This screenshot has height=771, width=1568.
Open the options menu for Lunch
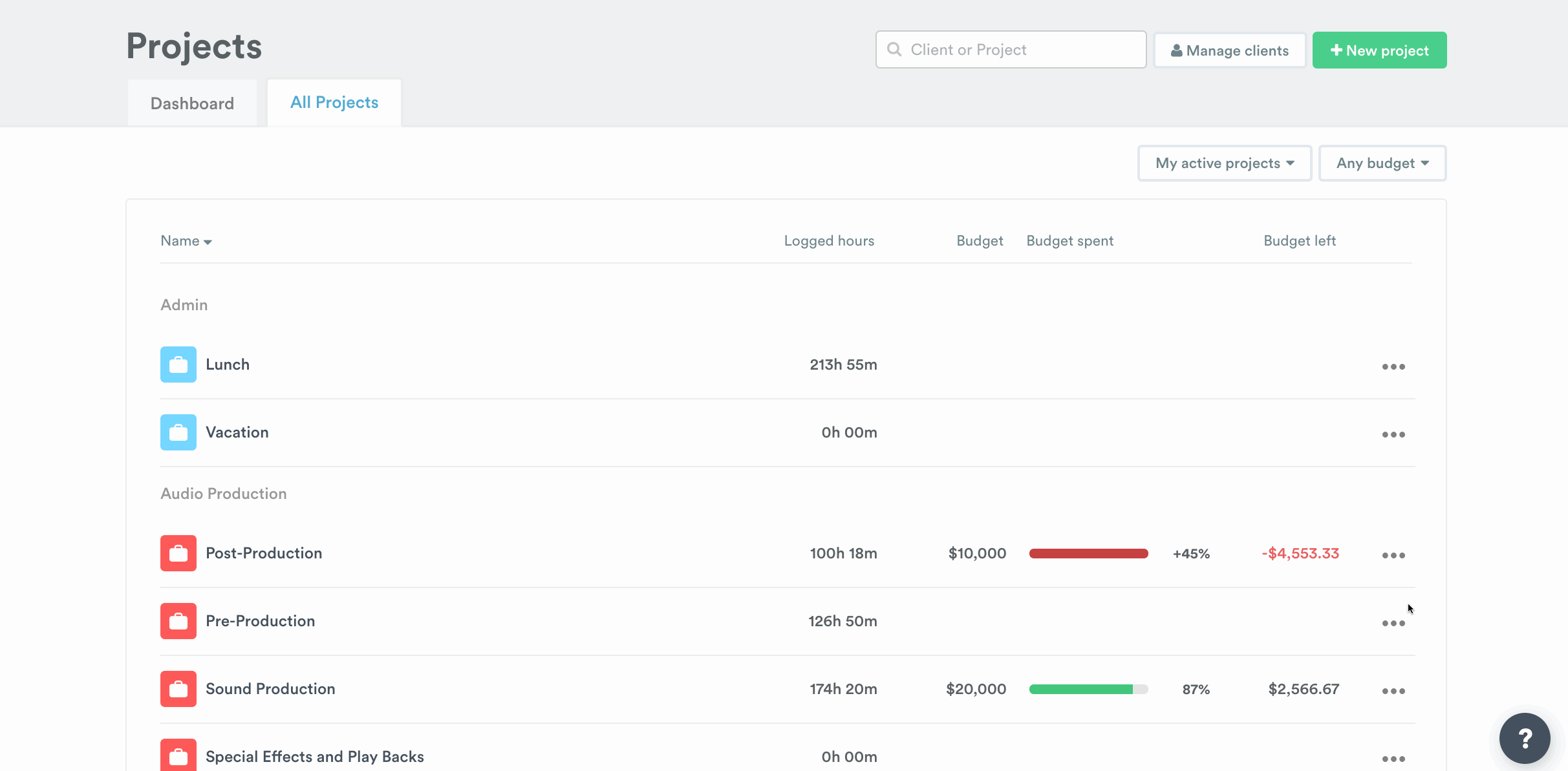pyautogui.click(x=1393, y=366)
